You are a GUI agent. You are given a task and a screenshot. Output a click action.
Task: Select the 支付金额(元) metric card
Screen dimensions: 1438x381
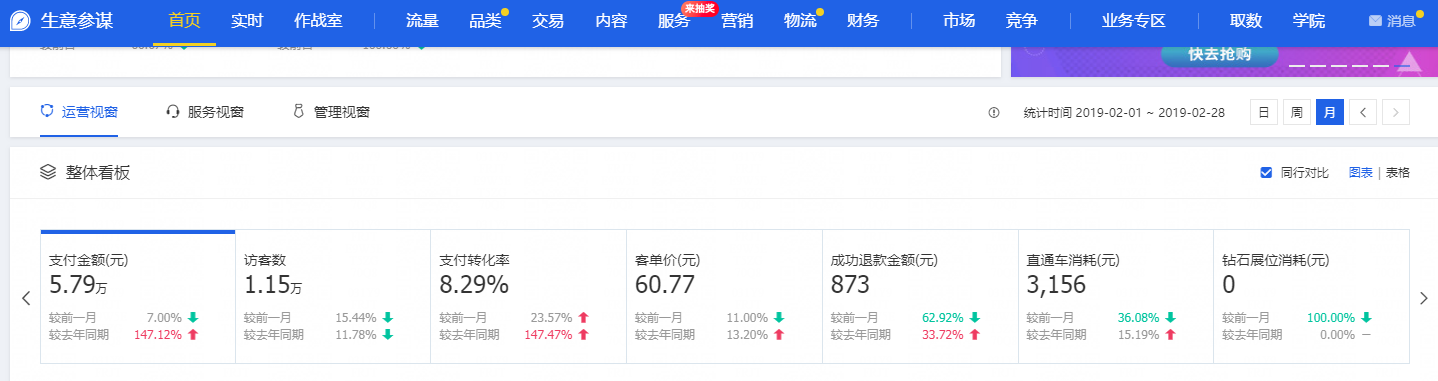click(137, 296)
